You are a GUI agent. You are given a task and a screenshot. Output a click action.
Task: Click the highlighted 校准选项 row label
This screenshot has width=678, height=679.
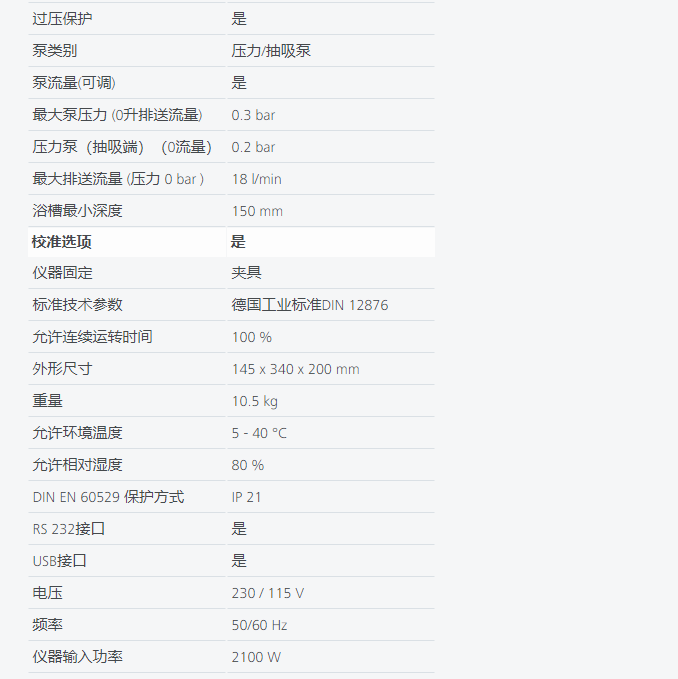pyautogui.click(x=62, y=242)
